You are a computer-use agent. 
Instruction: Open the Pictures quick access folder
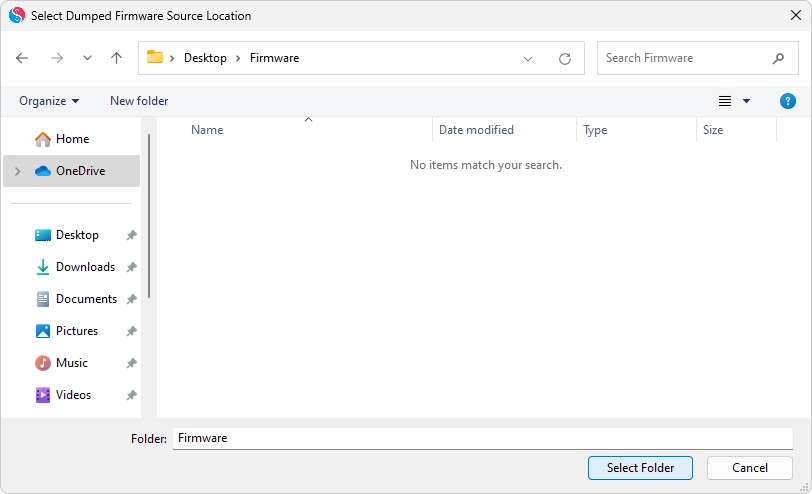pos(76,331)
